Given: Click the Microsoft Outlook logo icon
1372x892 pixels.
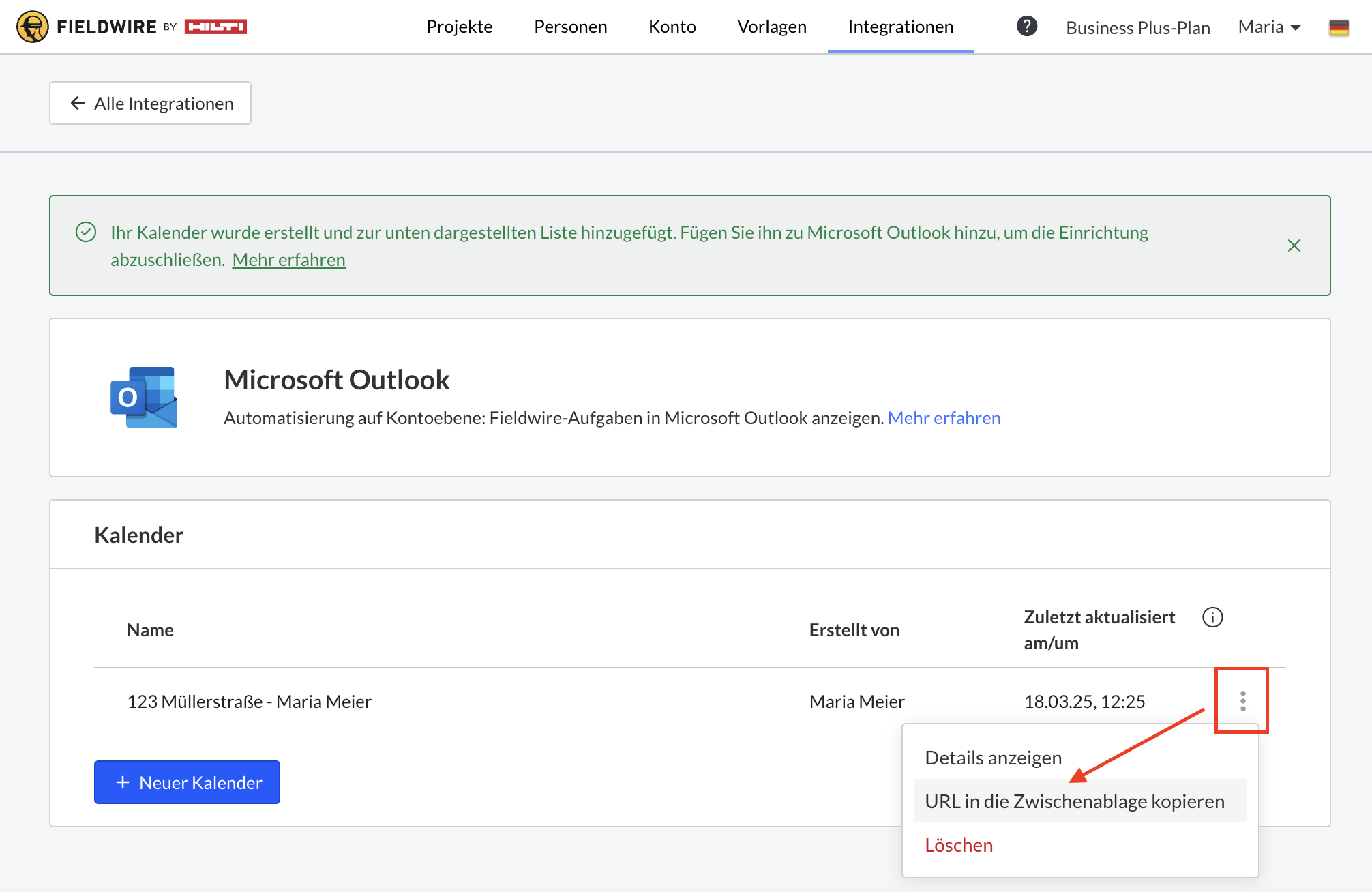Looking at the screenshot, I should tap(144, 398).
